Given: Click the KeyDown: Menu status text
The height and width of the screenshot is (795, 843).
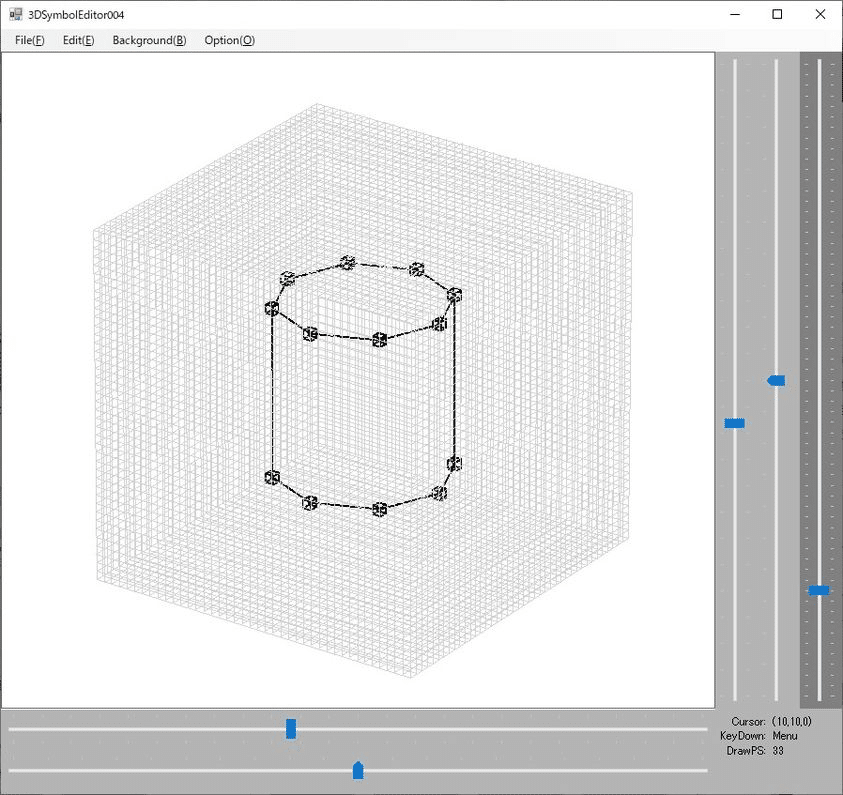Looking at the screenshot, I should [759, 736].
